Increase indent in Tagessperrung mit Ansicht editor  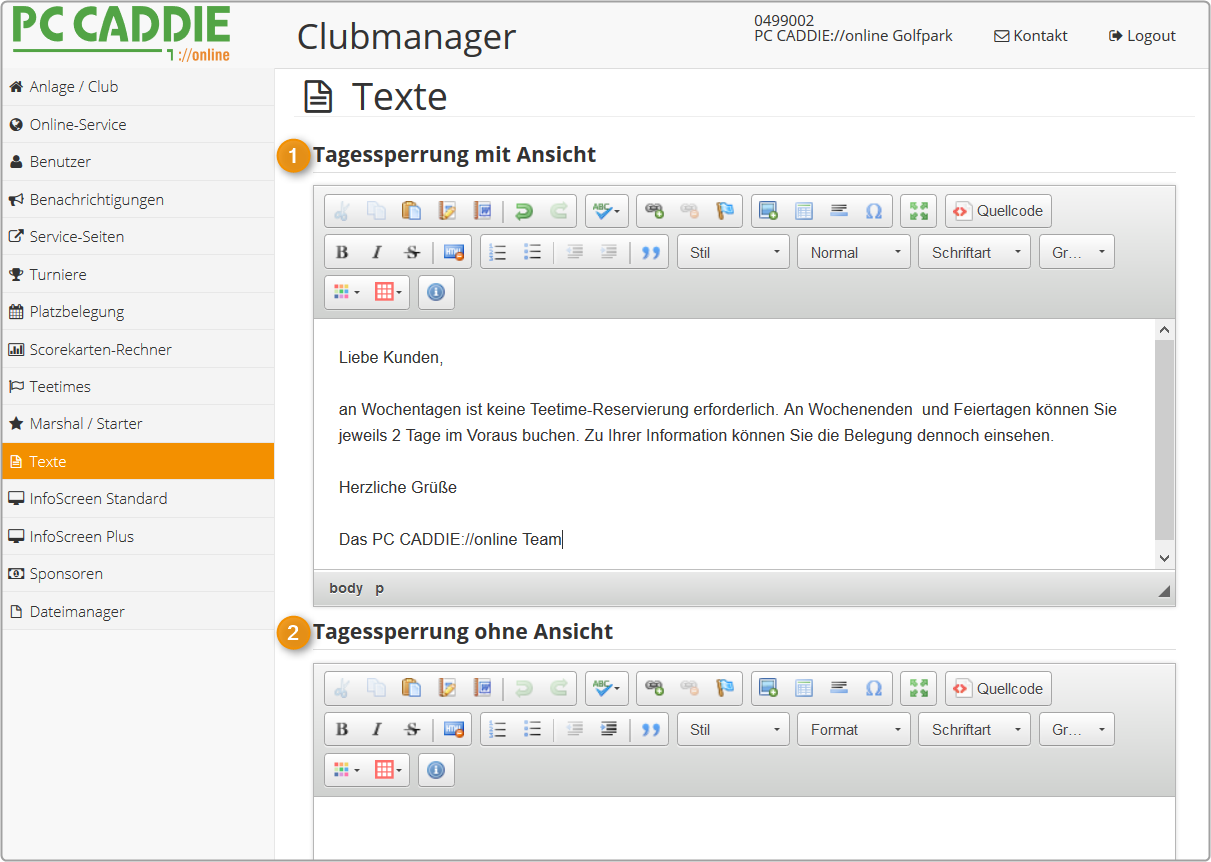pyautogui.click(x=608, y=252)
